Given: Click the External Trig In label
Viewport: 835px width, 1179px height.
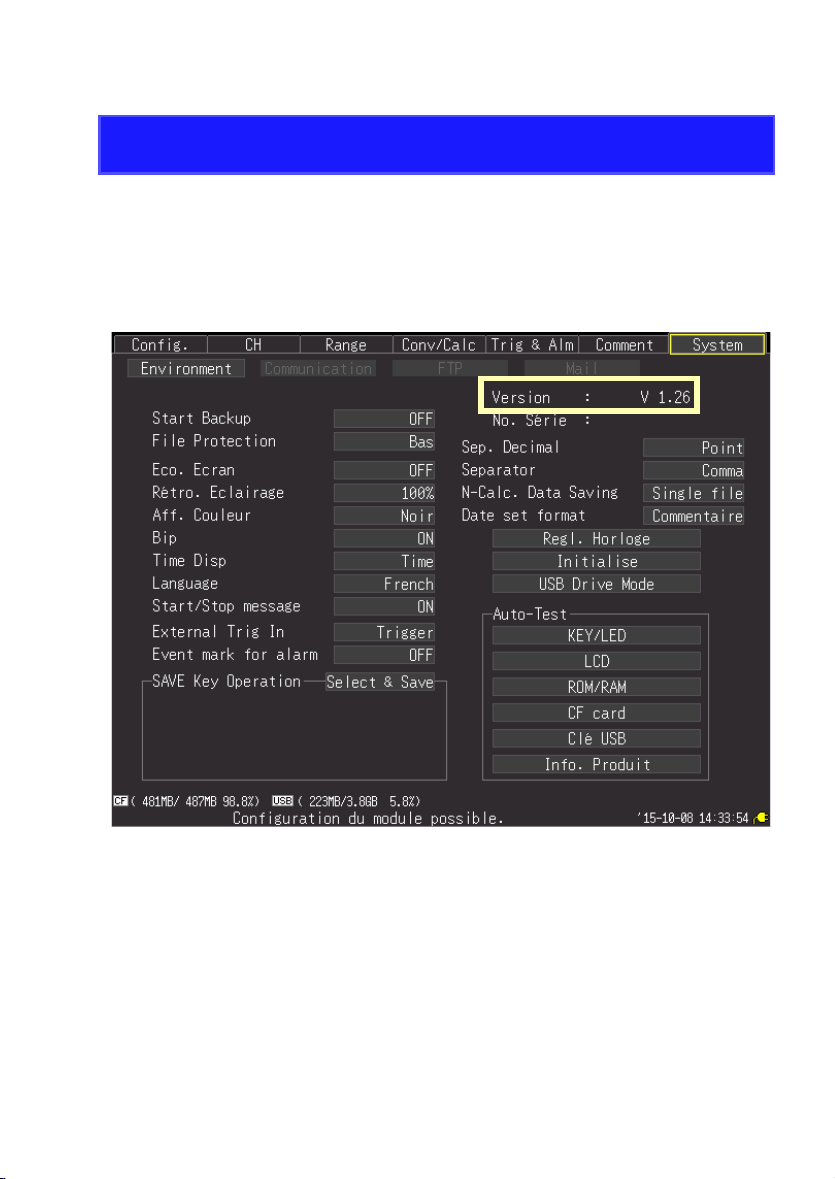Looking at the screenshot, I should click(x=218, y=632).
